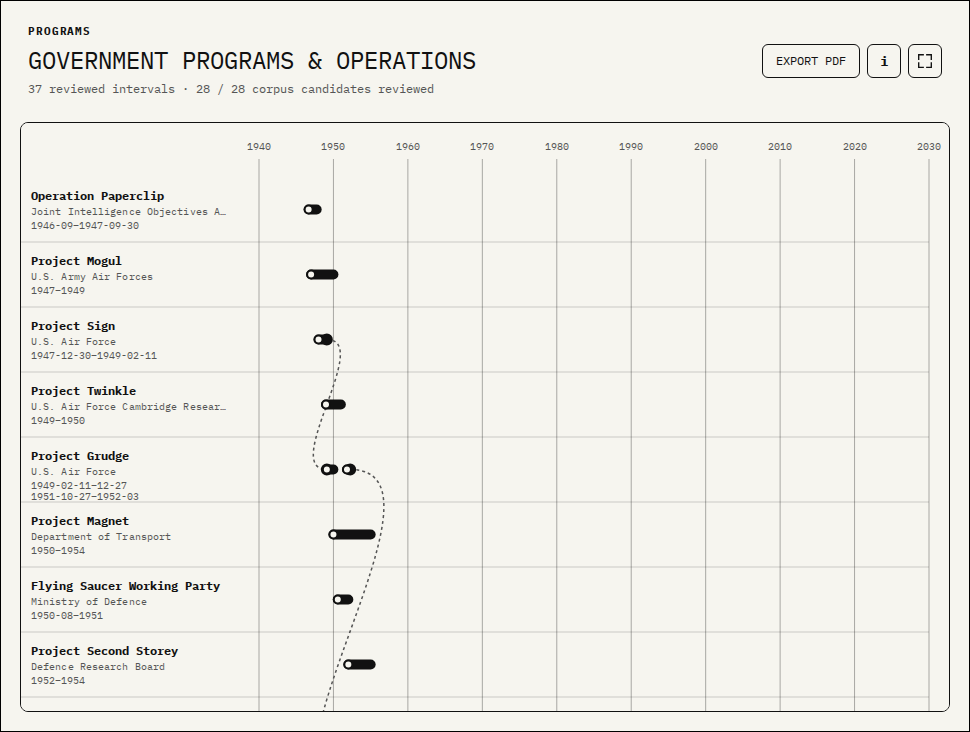Click 'Ministry of Defence' agency text
970x732 pixels.
[89, 601]
